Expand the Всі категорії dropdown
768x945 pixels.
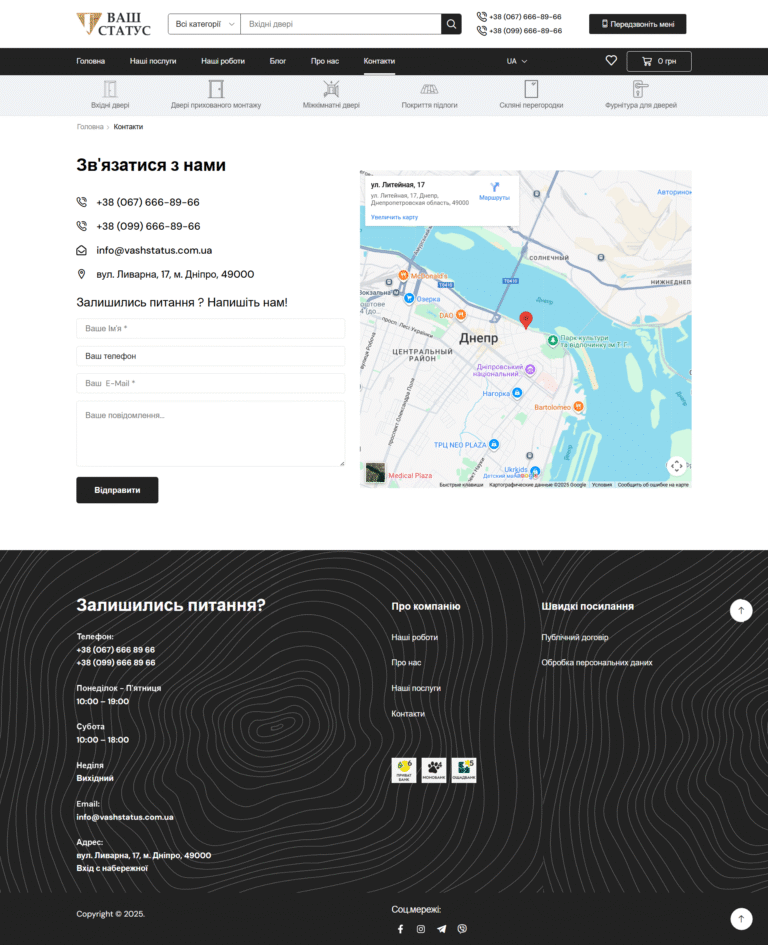tap(204, 24)
